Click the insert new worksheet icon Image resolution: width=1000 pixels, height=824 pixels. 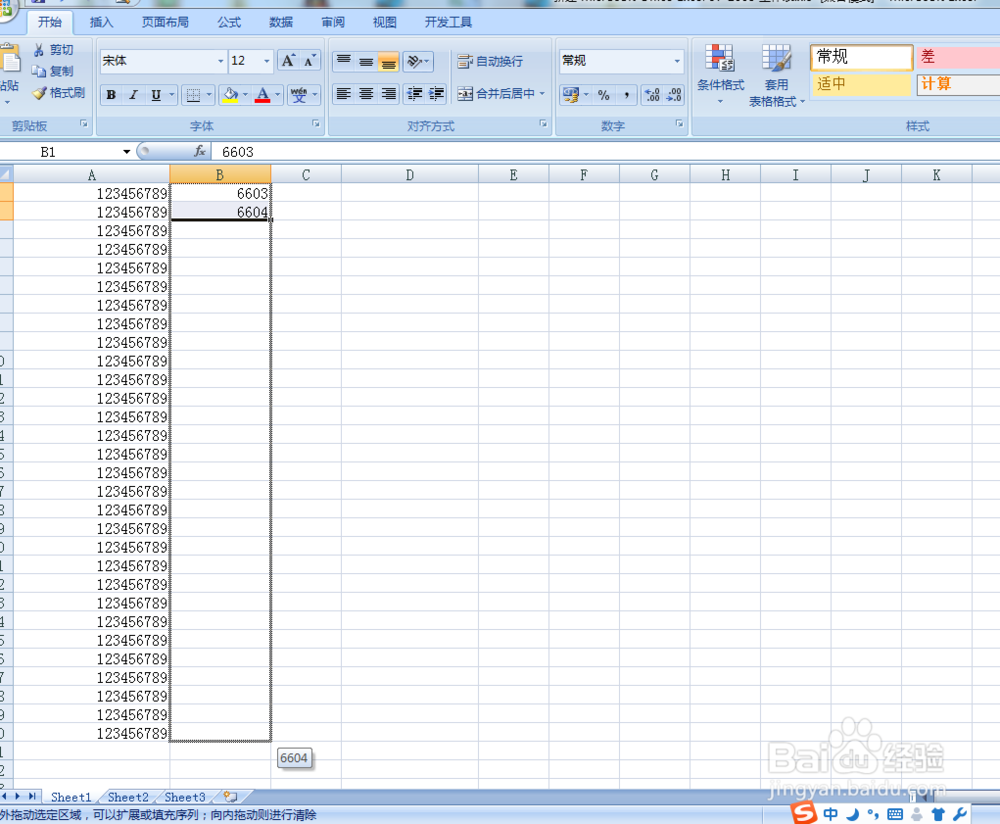tap(230, 797)
